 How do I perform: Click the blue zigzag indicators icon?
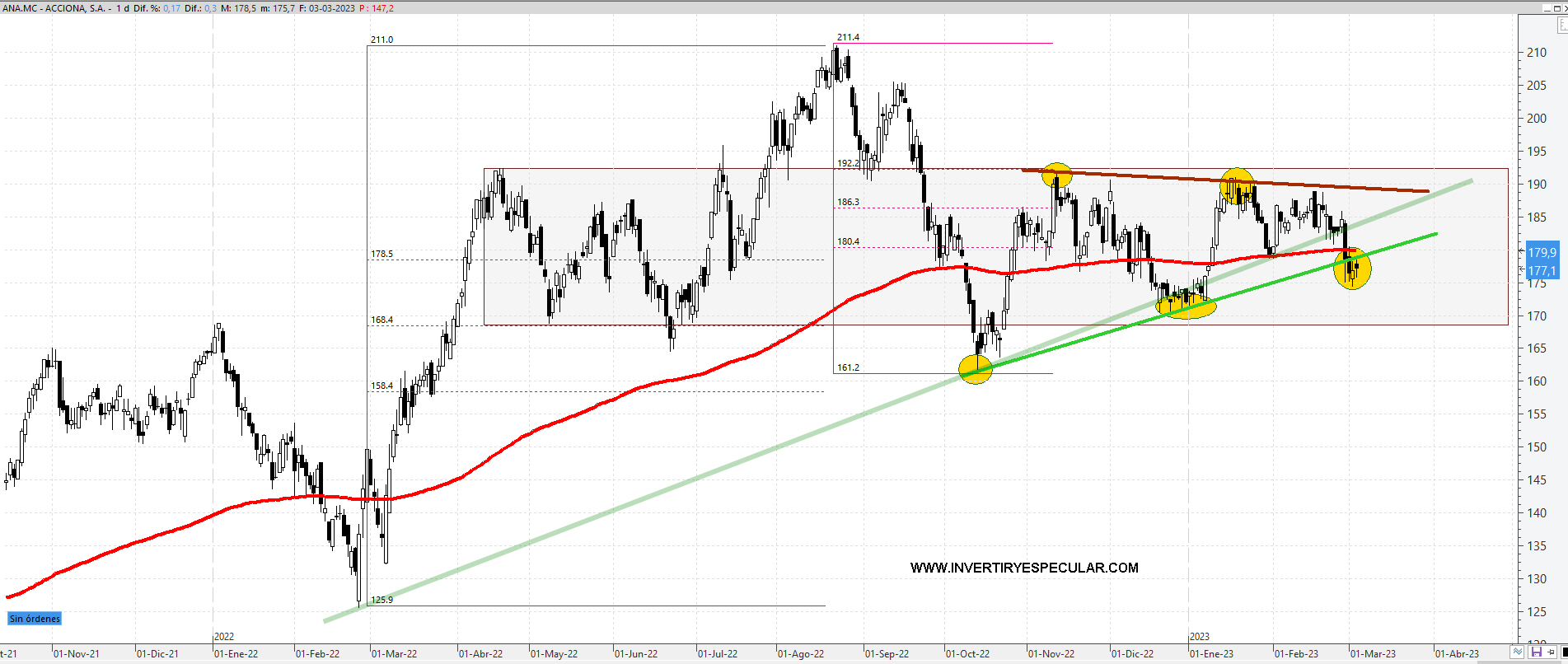point(1517,652)
